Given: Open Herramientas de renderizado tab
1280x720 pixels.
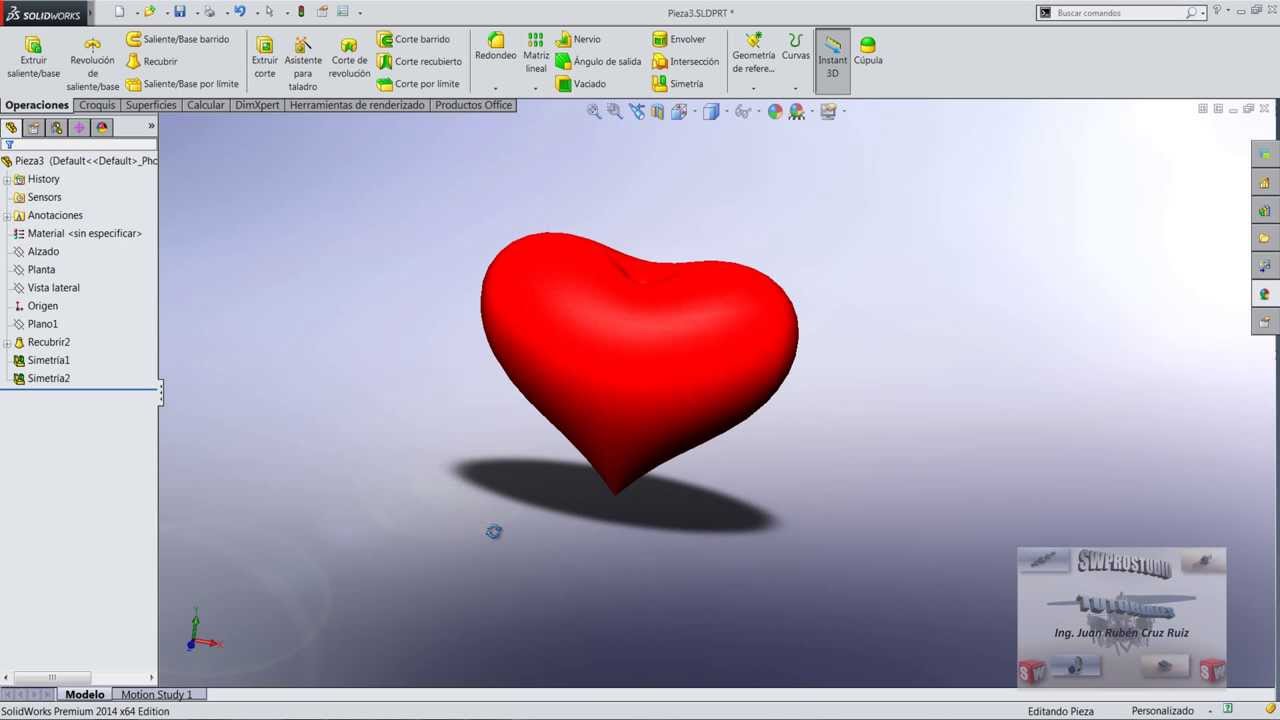Looking at the screenshot, I should pyautogui.click(x=357, y=105).
